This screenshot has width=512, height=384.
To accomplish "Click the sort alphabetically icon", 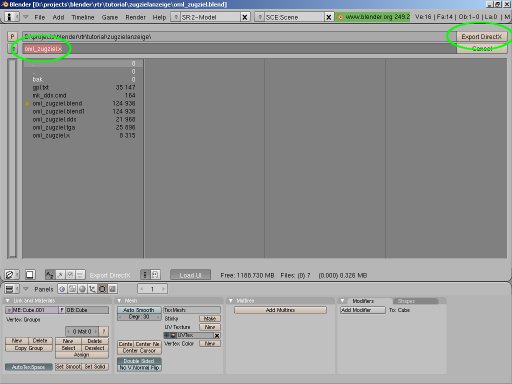I will click(50, 275).
